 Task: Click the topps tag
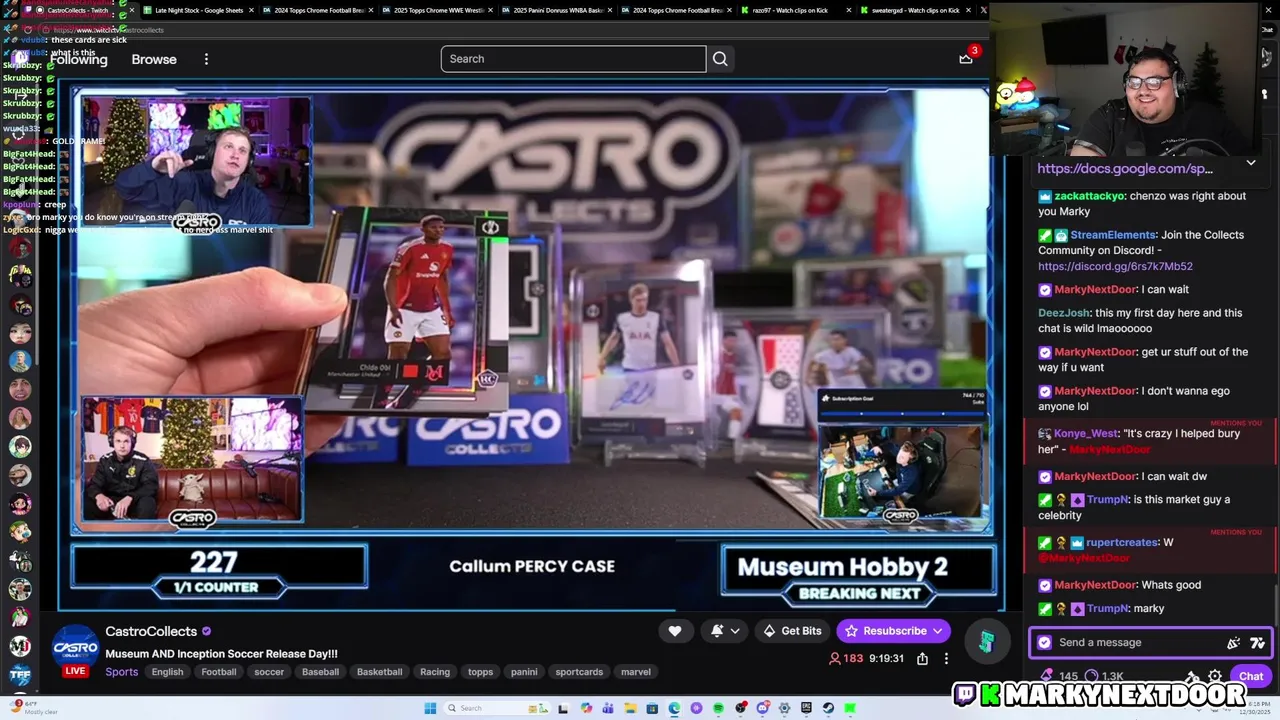[x=480, y=672]
